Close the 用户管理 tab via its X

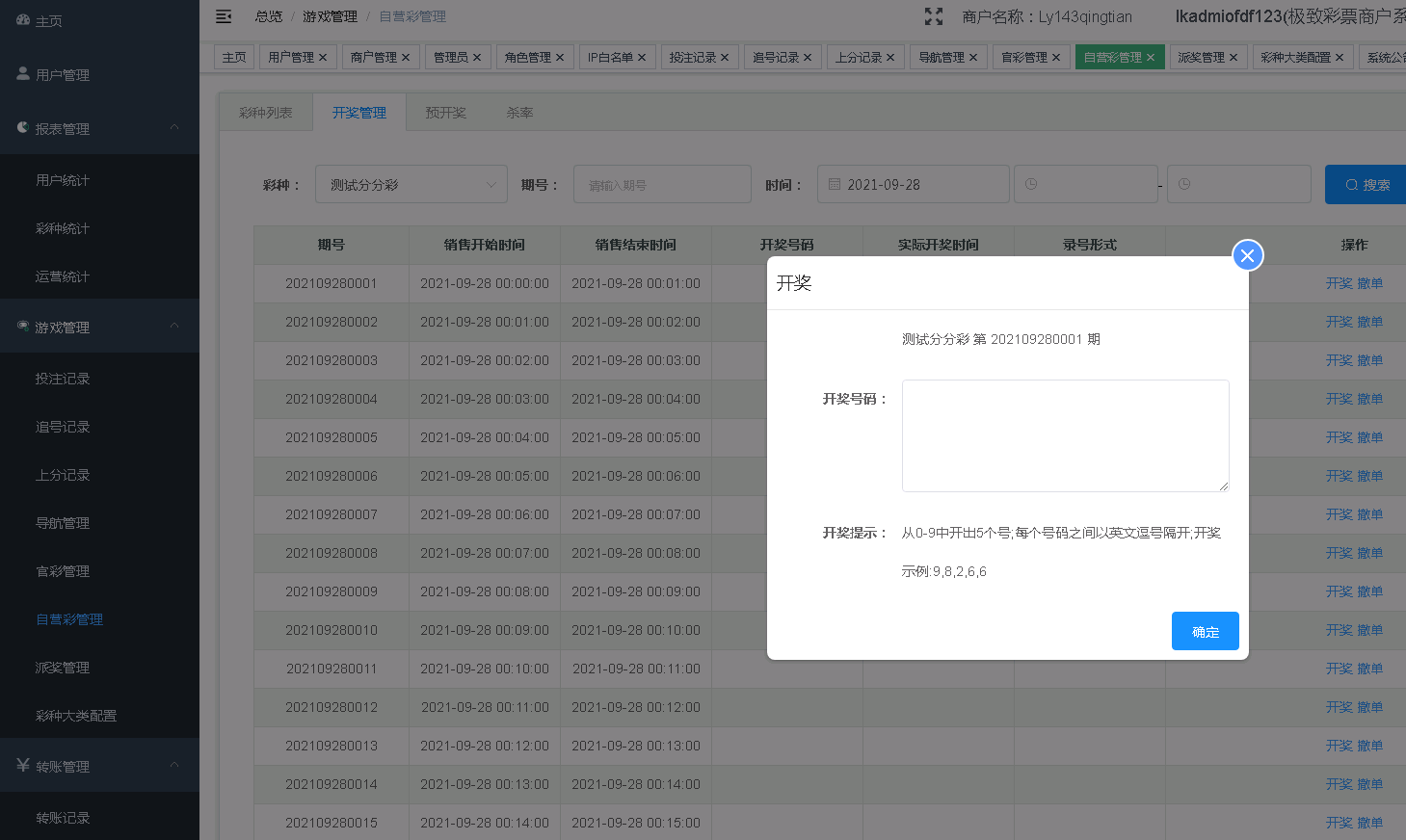[323, 58]
